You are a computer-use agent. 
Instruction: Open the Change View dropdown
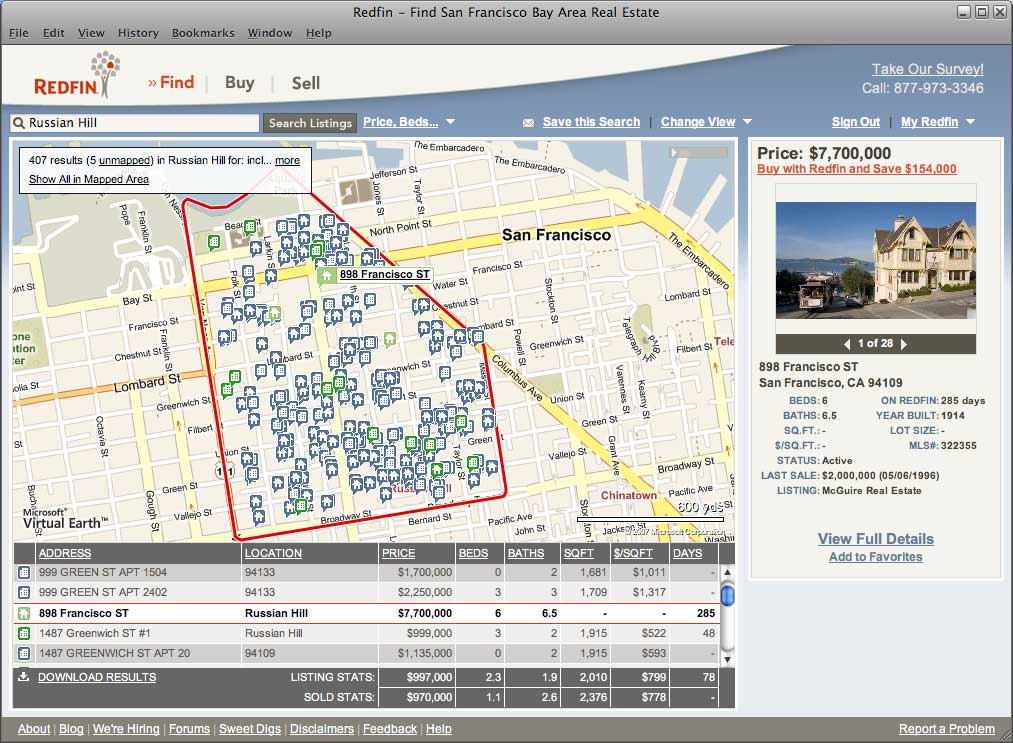coord(747,122)
